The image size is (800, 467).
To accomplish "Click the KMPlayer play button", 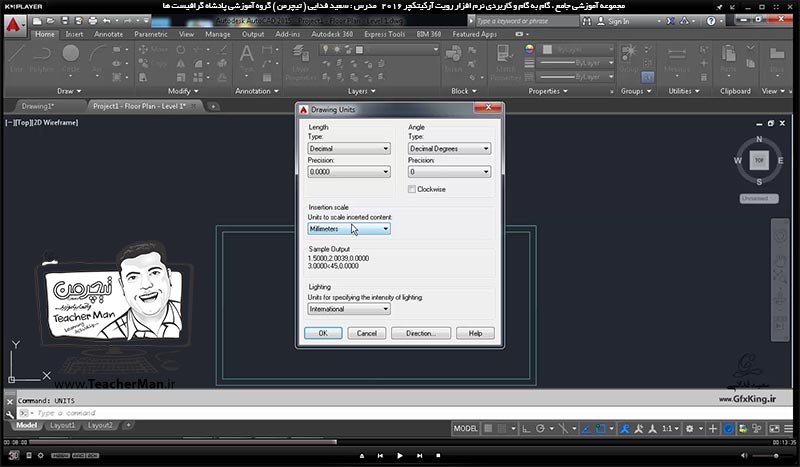I will click(399, 455).
